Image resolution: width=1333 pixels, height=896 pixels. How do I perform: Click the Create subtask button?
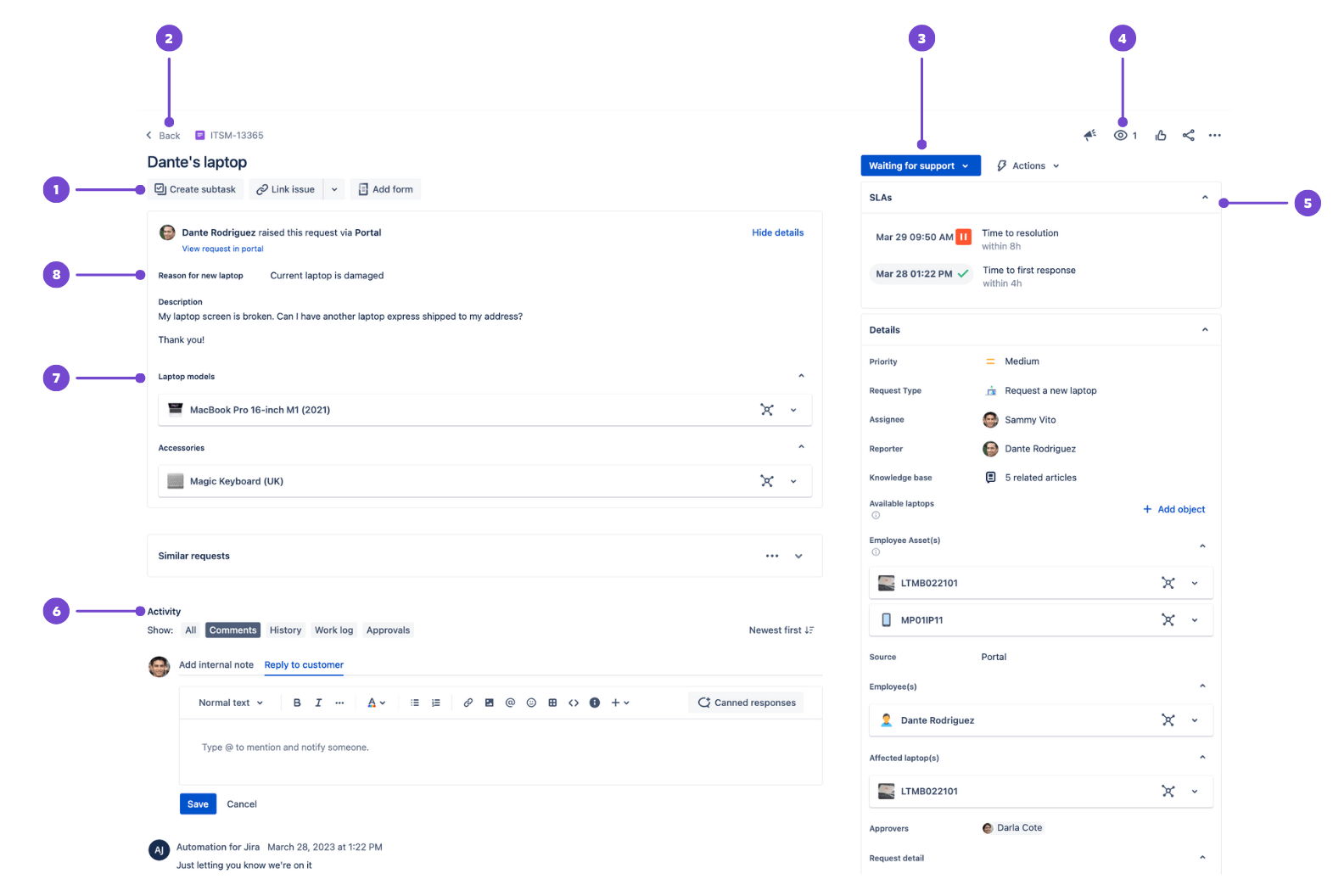click(x=195, y=190)
